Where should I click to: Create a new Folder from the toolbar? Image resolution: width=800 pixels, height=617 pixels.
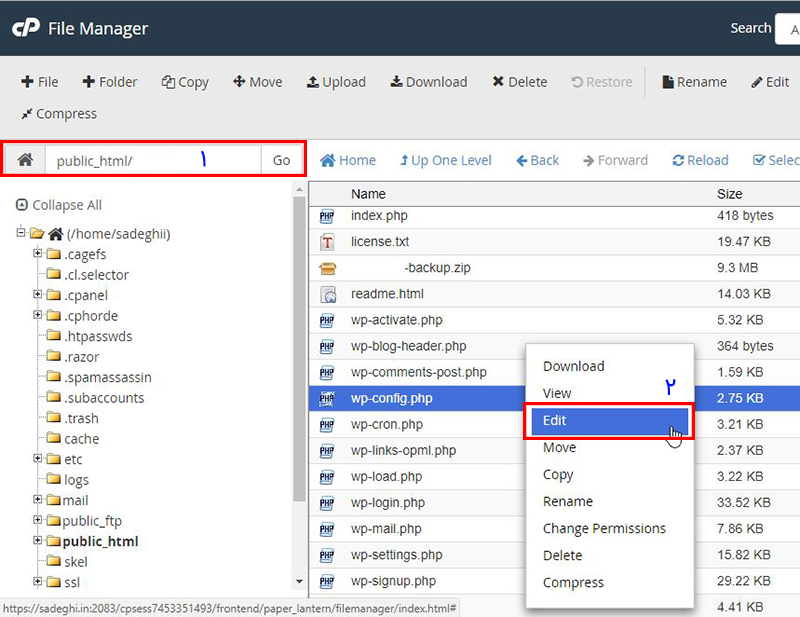(x=110, y=82)
